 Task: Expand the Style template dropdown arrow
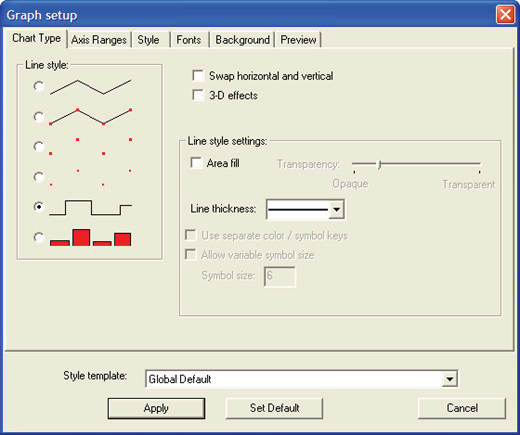coord(450,379)
